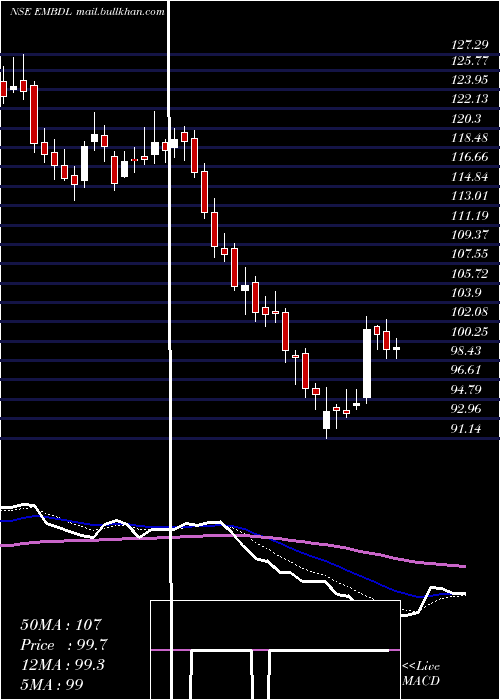Click the 92.96 price label
The height and width of the screenshot is (700, 500).
tap(466, 409)
